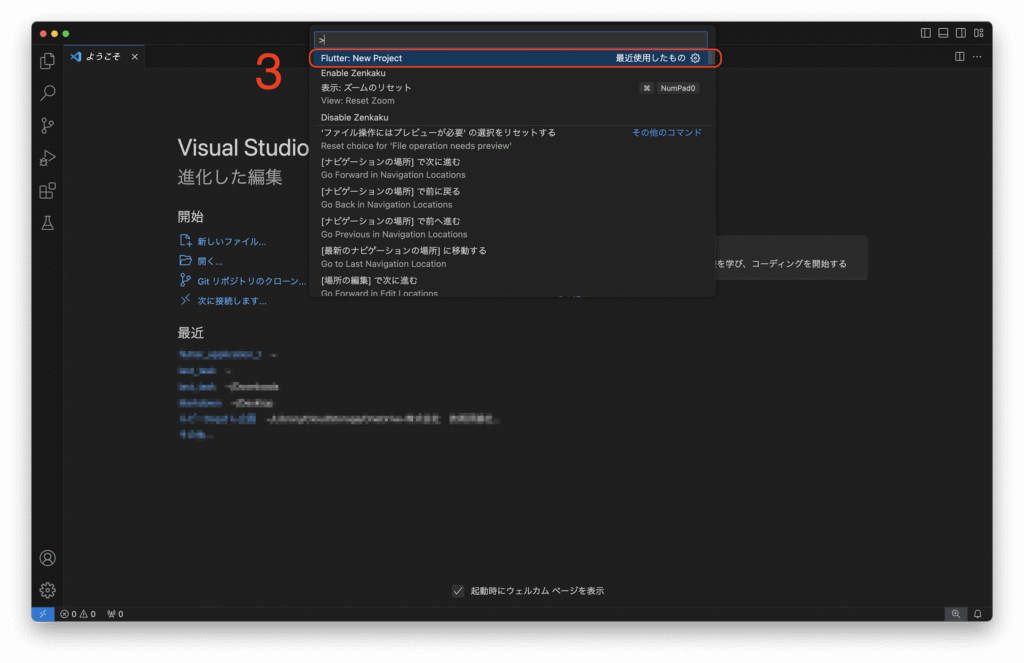Choose the Enable Zenkaku command
This screenshot has width=1024, height=663.
click(x=511, y=73)
